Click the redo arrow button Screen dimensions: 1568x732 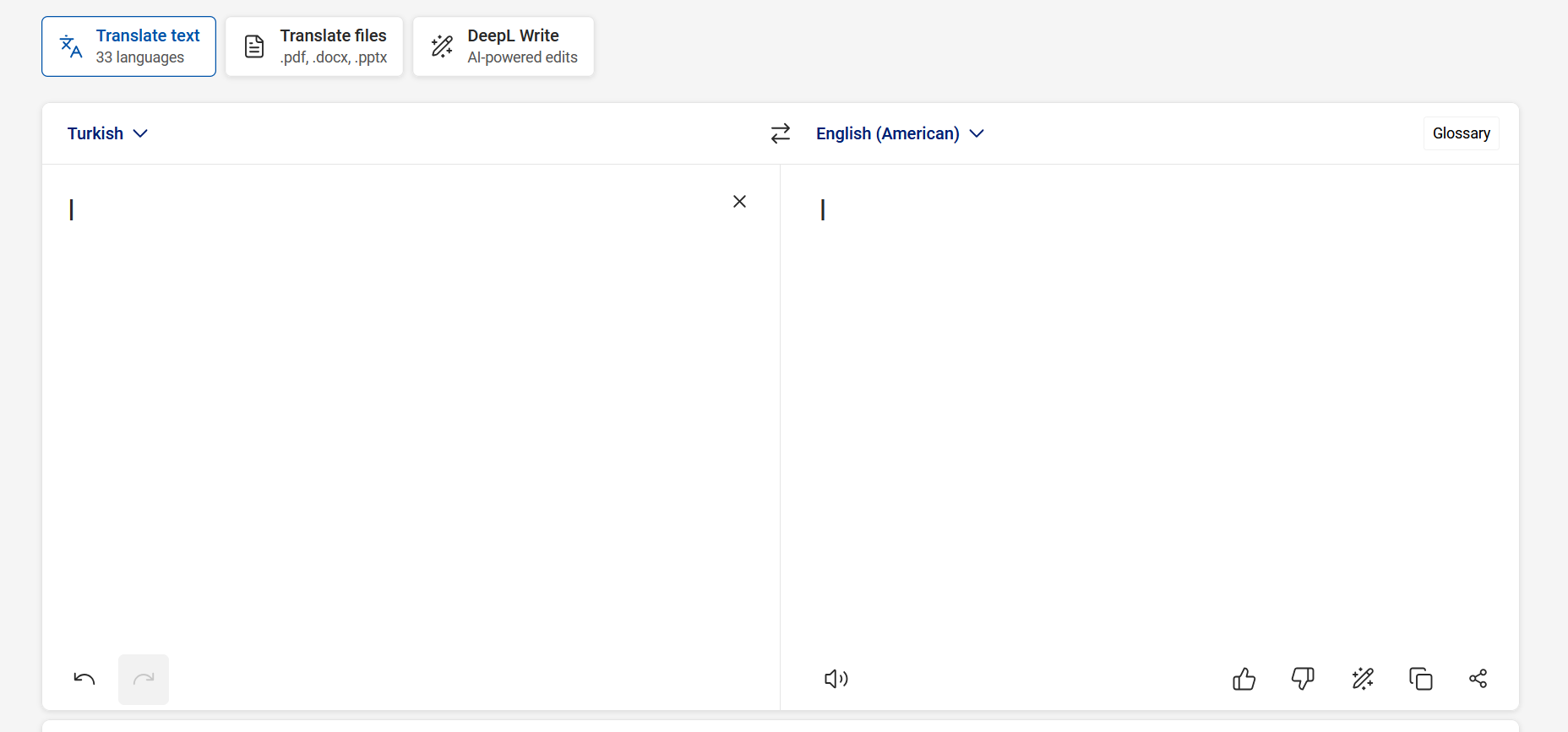coord(144,679)
